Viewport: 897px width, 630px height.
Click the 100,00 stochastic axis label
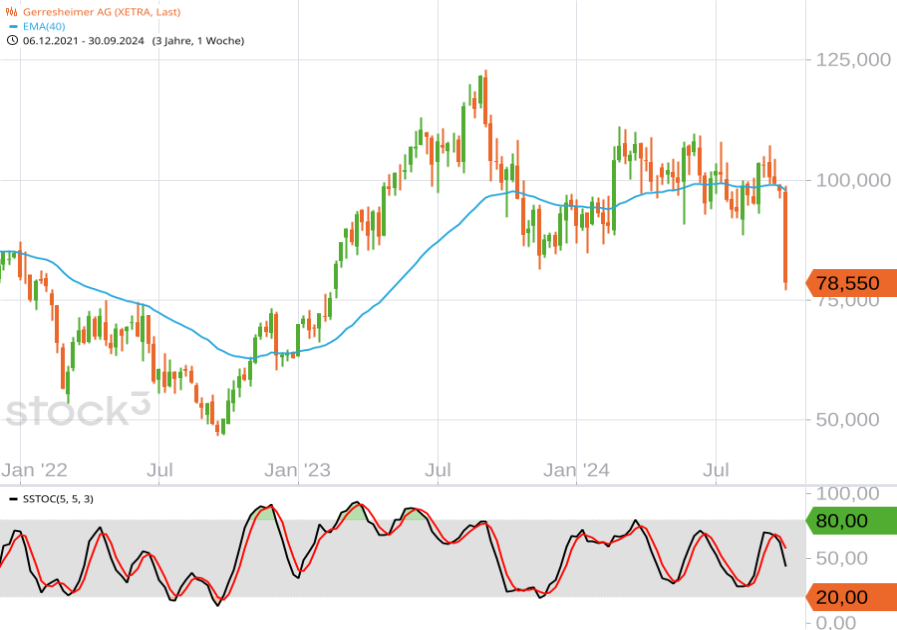pyautogui.click(x=847, y=493)
